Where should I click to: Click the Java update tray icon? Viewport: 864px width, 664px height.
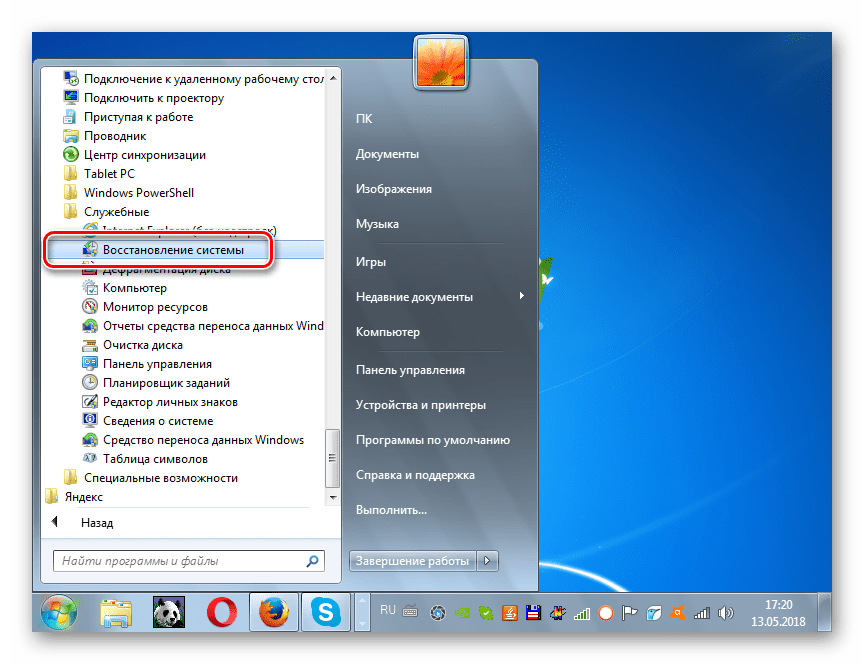click(510, 612)
